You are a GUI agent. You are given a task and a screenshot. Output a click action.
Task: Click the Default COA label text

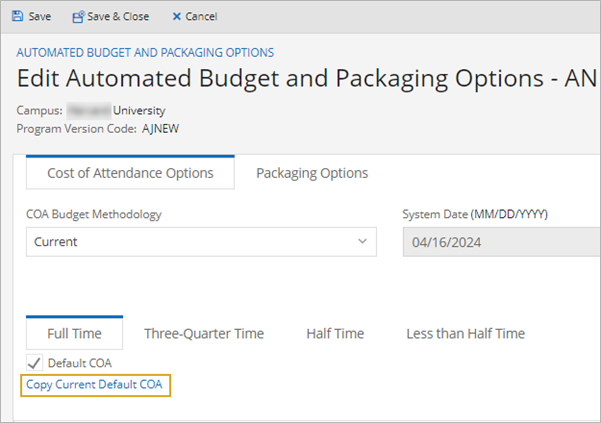point(80,363)
